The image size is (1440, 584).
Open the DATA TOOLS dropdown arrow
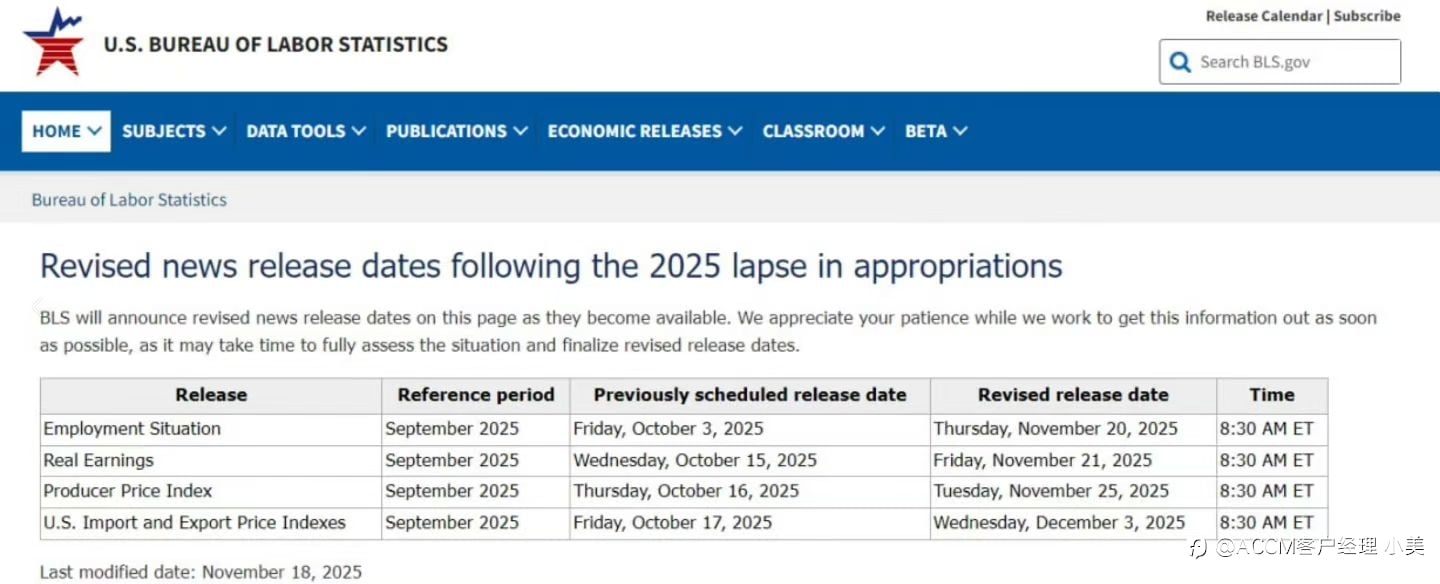point(359,131)
